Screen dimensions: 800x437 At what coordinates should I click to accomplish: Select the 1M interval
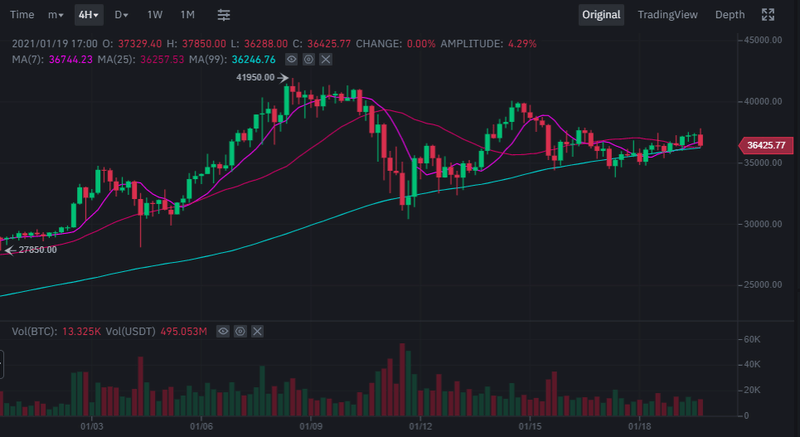(188, 15)
